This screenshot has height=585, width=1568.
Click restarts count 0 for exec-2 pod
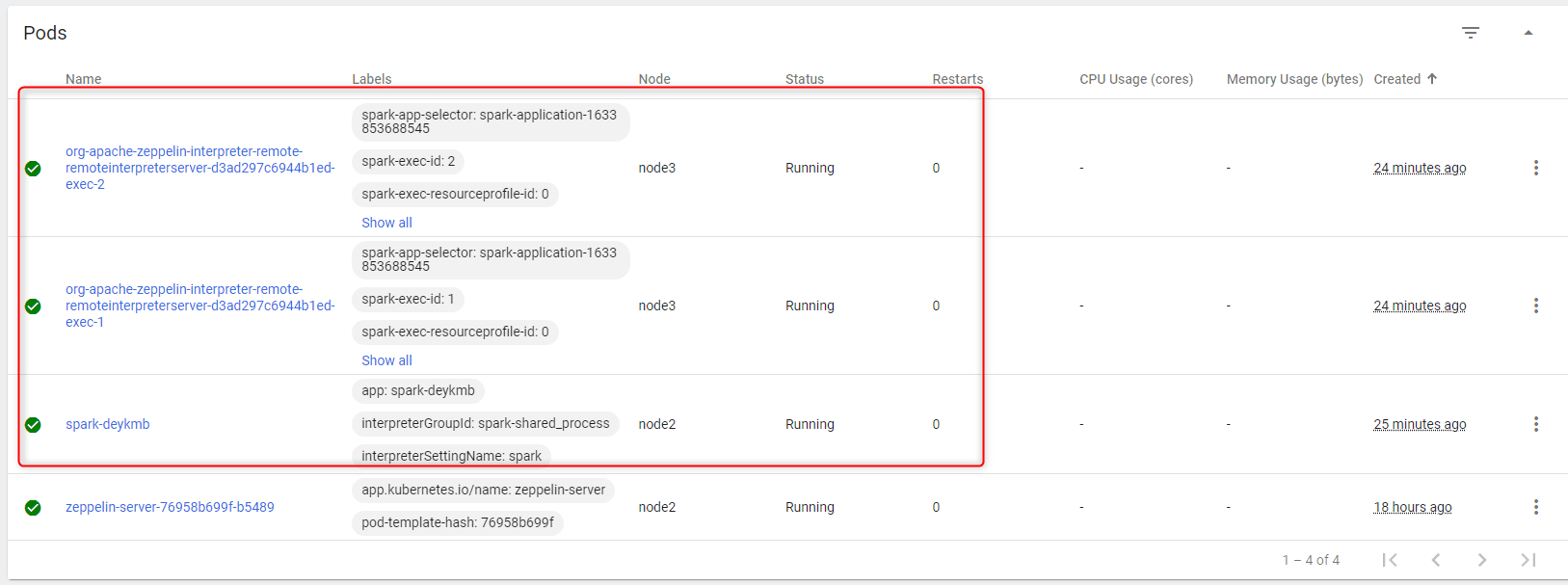936,168
